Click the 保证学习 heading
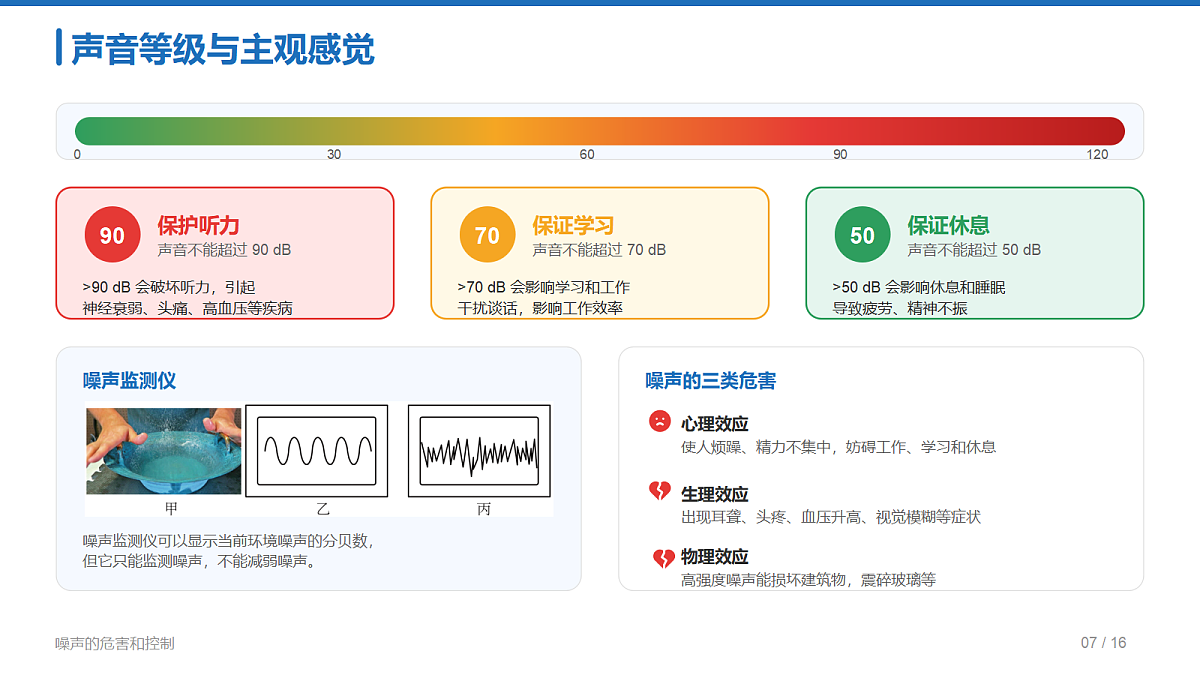Image resolution: width=1200 pixels, height=675 pixels. (x=573, y=225)
